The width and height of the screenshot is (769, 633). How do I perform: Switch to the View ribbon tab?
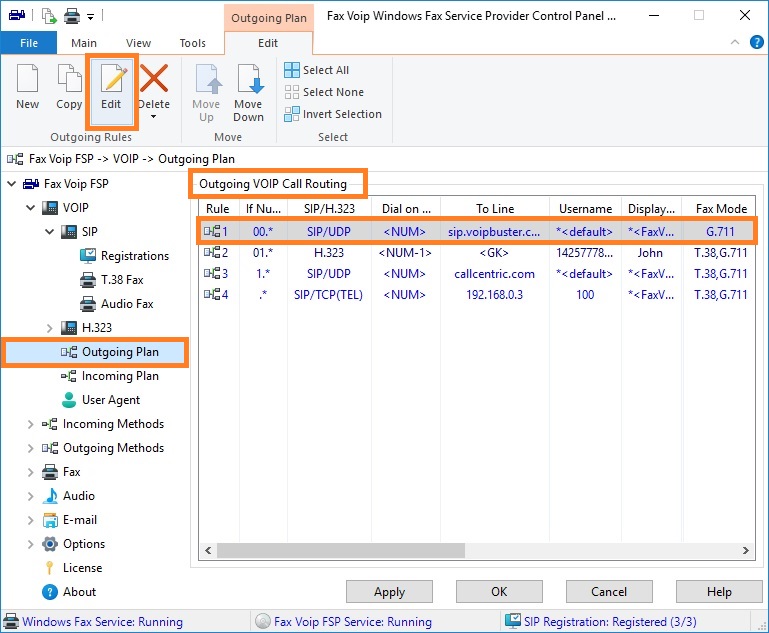click(x=138, y=43)
